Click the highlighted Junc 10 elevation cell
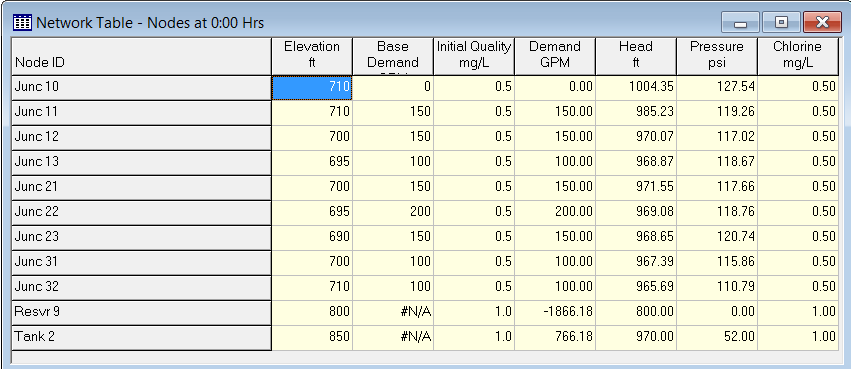 (312, 88)
